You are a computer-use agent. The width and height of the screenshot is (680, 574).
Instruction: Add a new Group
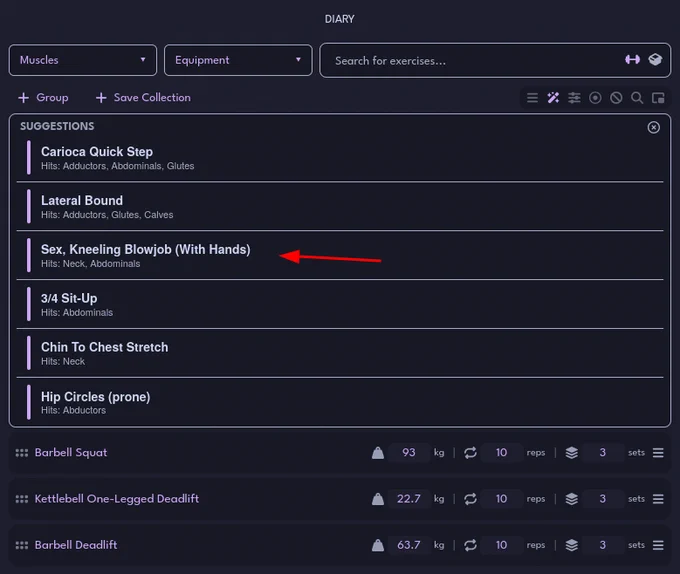(x=43, y=98)
